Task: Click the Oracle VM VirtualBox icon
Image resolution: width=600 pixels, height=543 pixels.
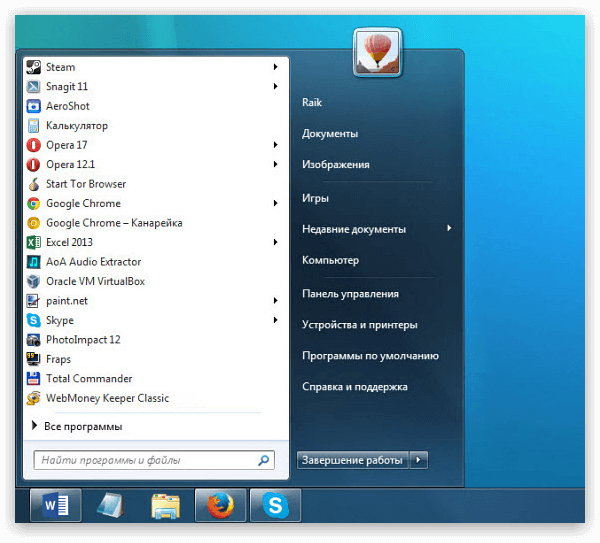Action: [34, 282]
